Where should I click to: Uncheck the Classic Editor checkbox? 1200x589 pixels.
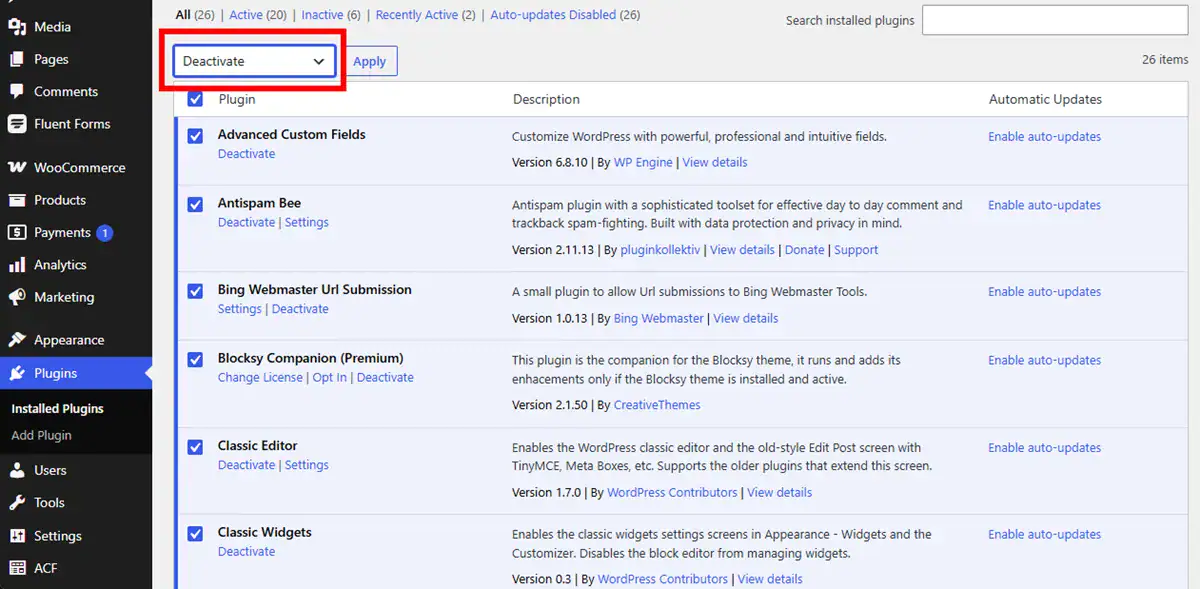tap(195, 447)
